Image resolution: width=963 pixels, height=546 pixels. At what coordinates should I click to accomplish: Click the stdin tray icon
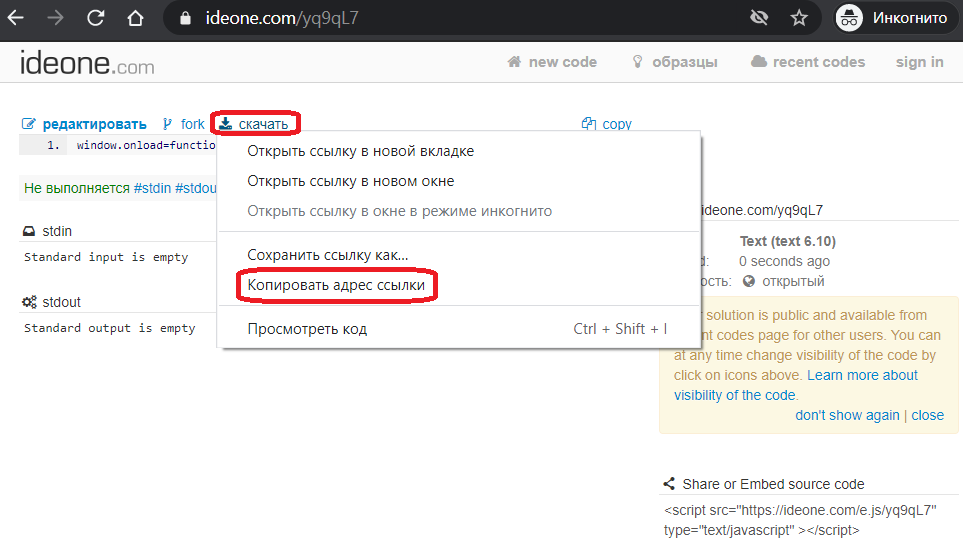pos(29,232)
